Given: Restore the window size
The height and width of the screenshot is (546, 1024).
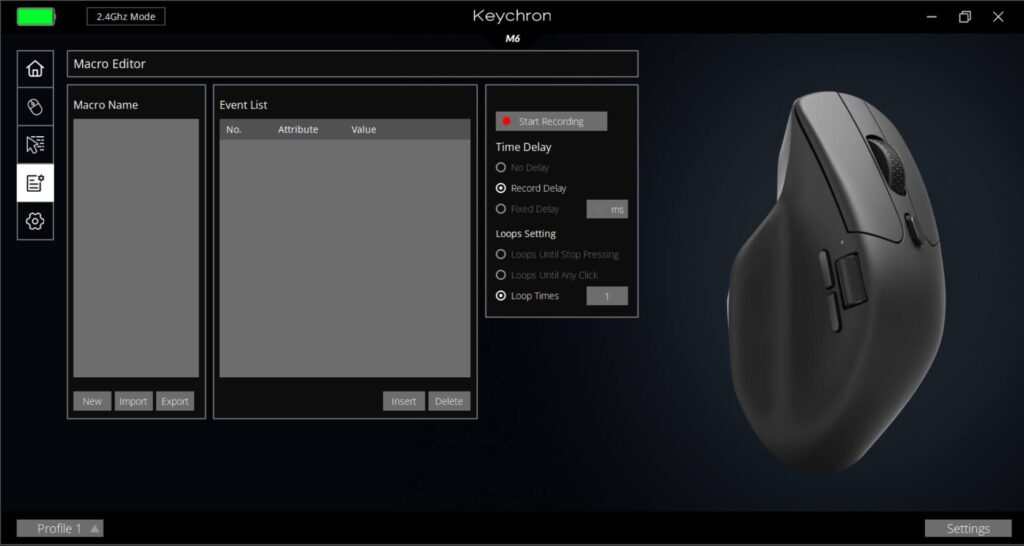Looking at the screenshot, I should point(964,17).
